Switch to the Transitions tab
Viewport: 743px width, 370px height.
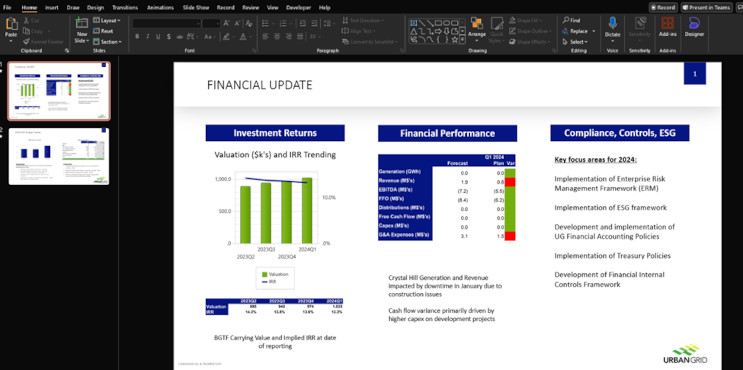pyautogui.click(x=125, y=8)
